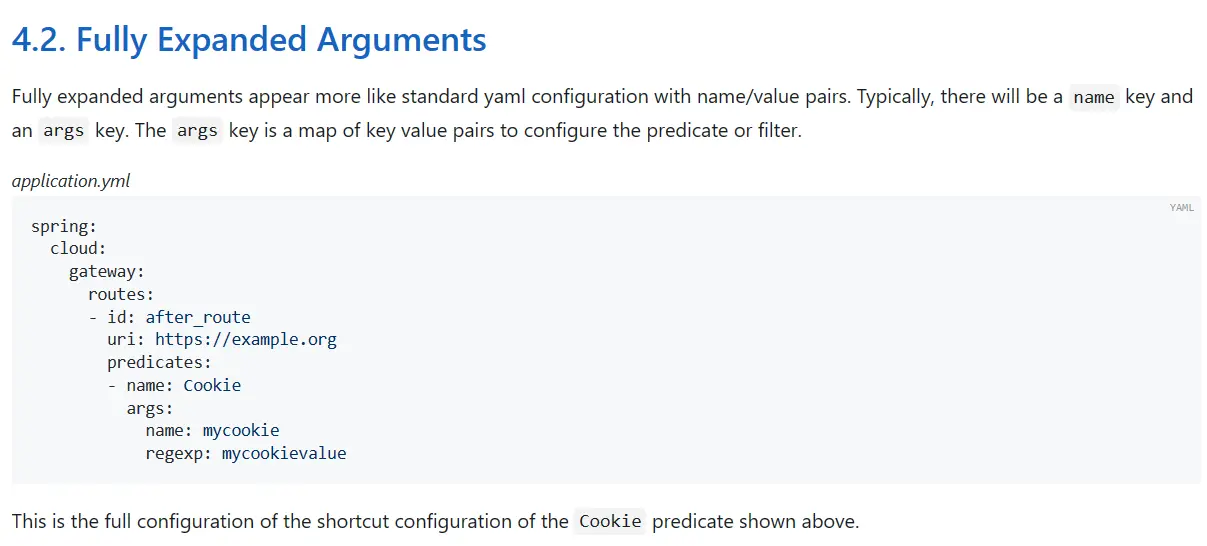
Task: Click the "cloud:" key in the YAML code
Action: pyautogui.click(x=78, y=249)
